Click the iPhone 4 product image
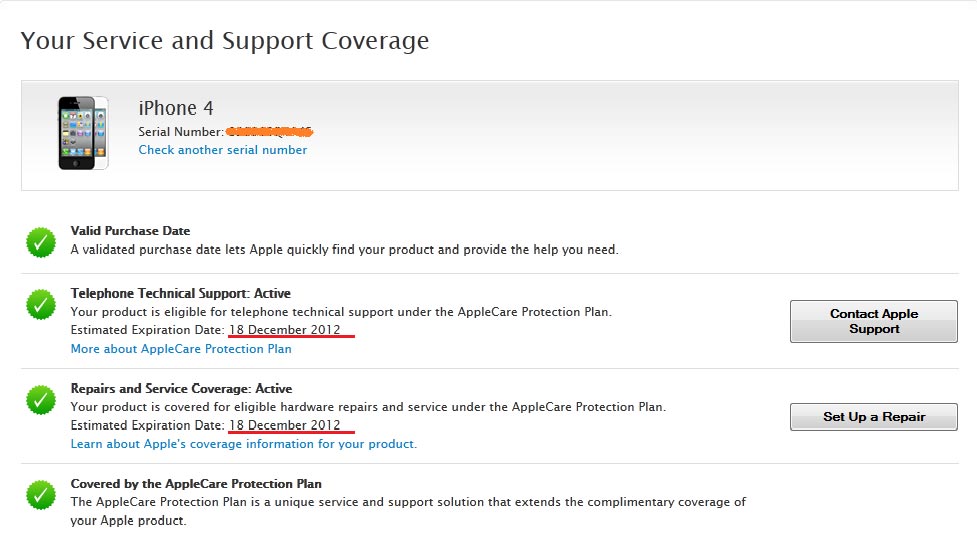 tap(83, 133)
